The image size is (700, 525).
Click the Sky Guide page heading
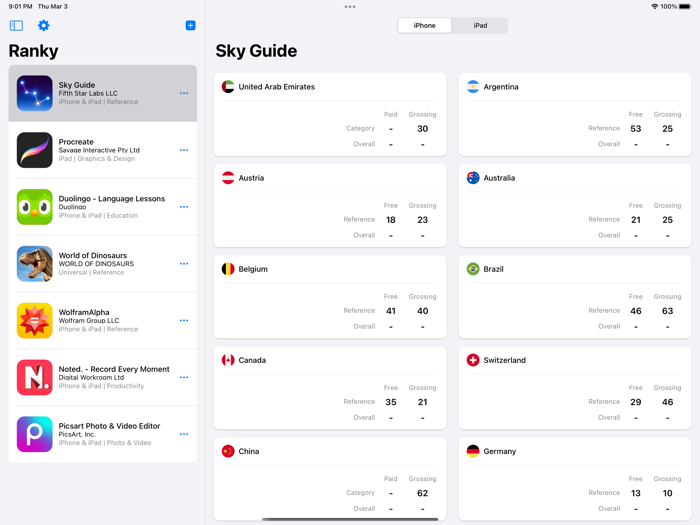coord(256,51)
